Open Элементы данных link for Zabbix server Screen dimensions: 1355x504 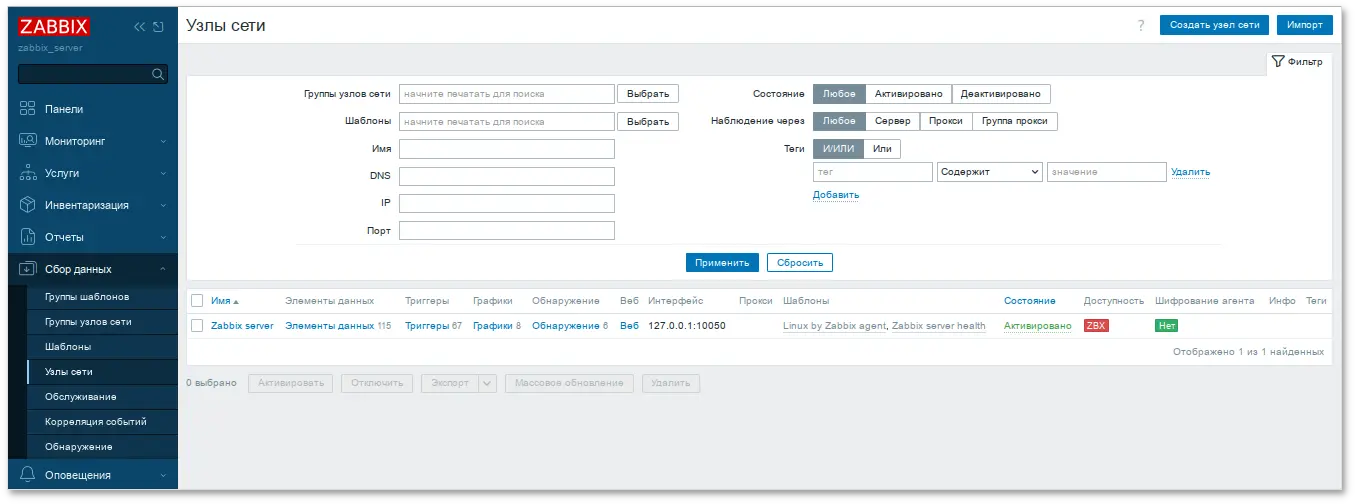pyautogui.click(x=330, y=326)
